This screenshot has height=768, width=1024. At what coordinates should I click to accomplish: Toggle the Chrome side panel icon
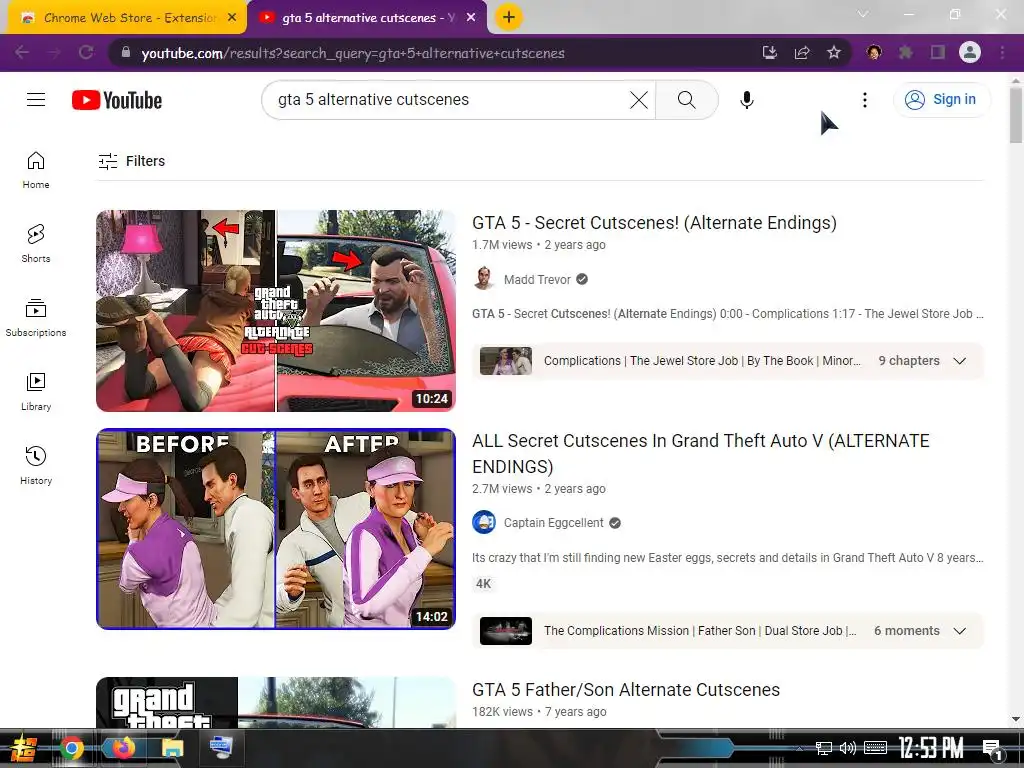coord(938,53)
